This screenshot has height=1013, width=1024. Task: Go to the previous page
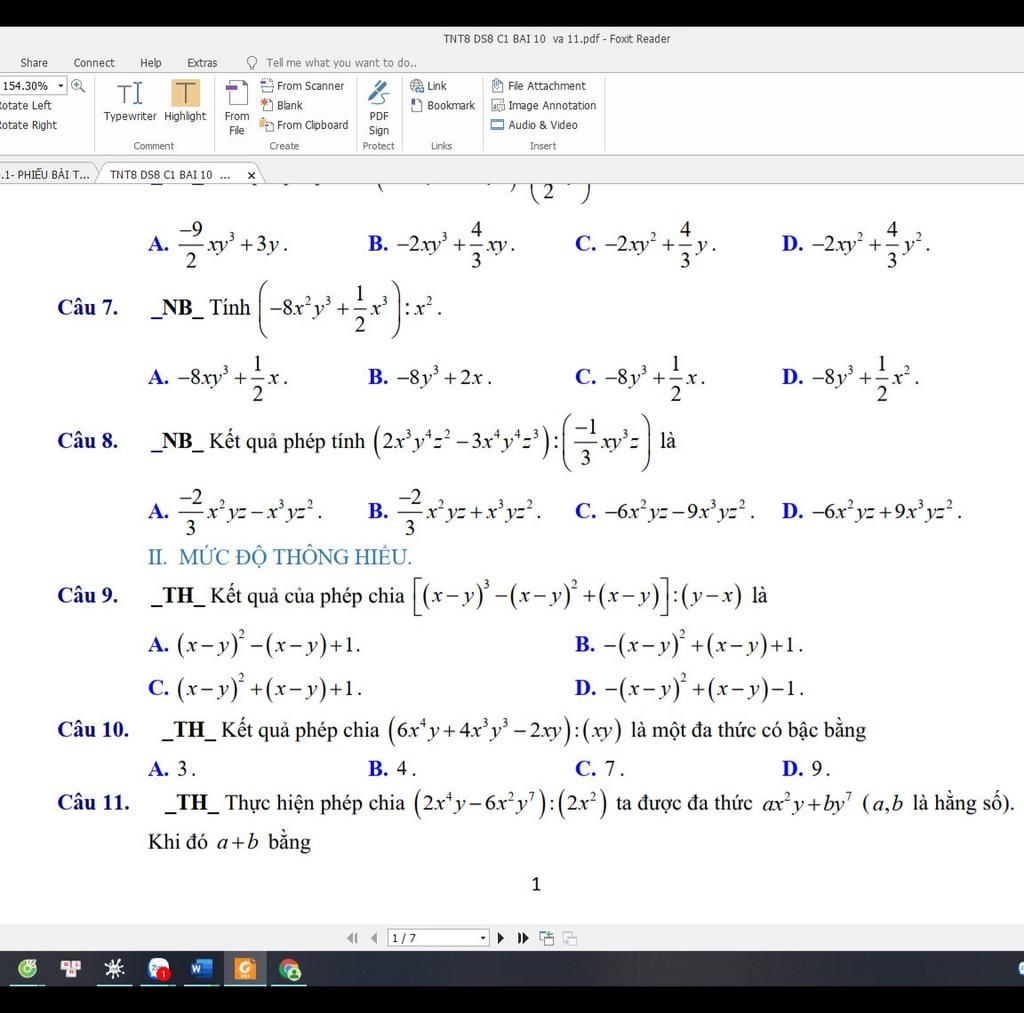coord(374,938)
